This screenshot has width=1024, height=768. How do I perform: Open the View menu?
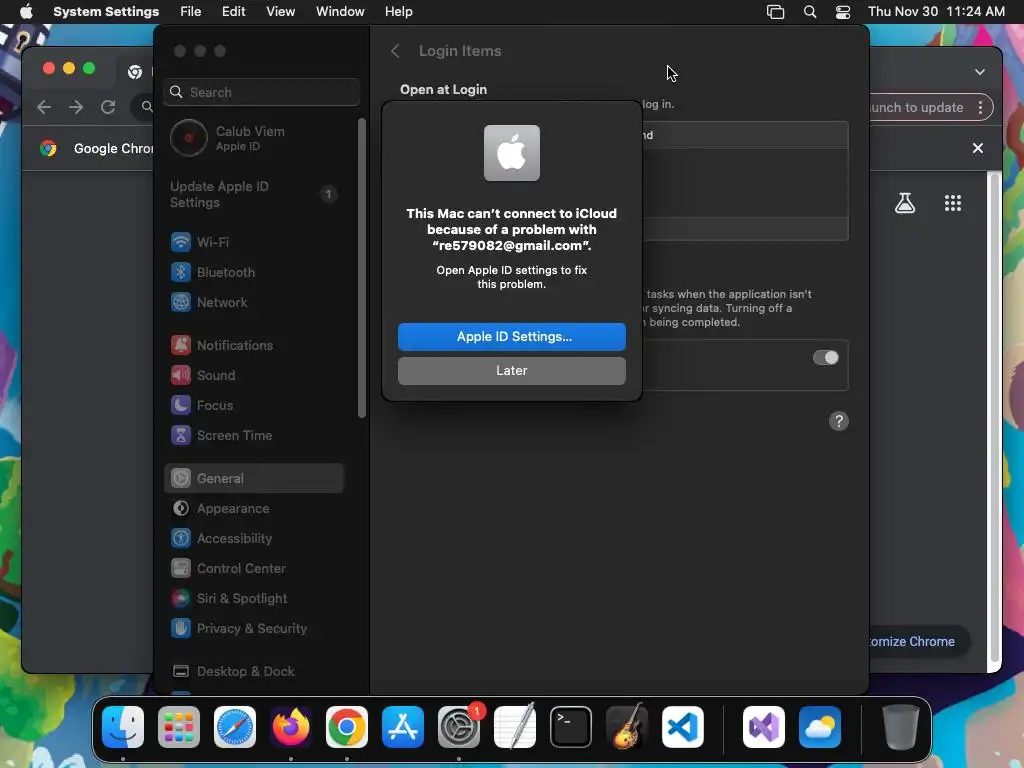(280, 11)
